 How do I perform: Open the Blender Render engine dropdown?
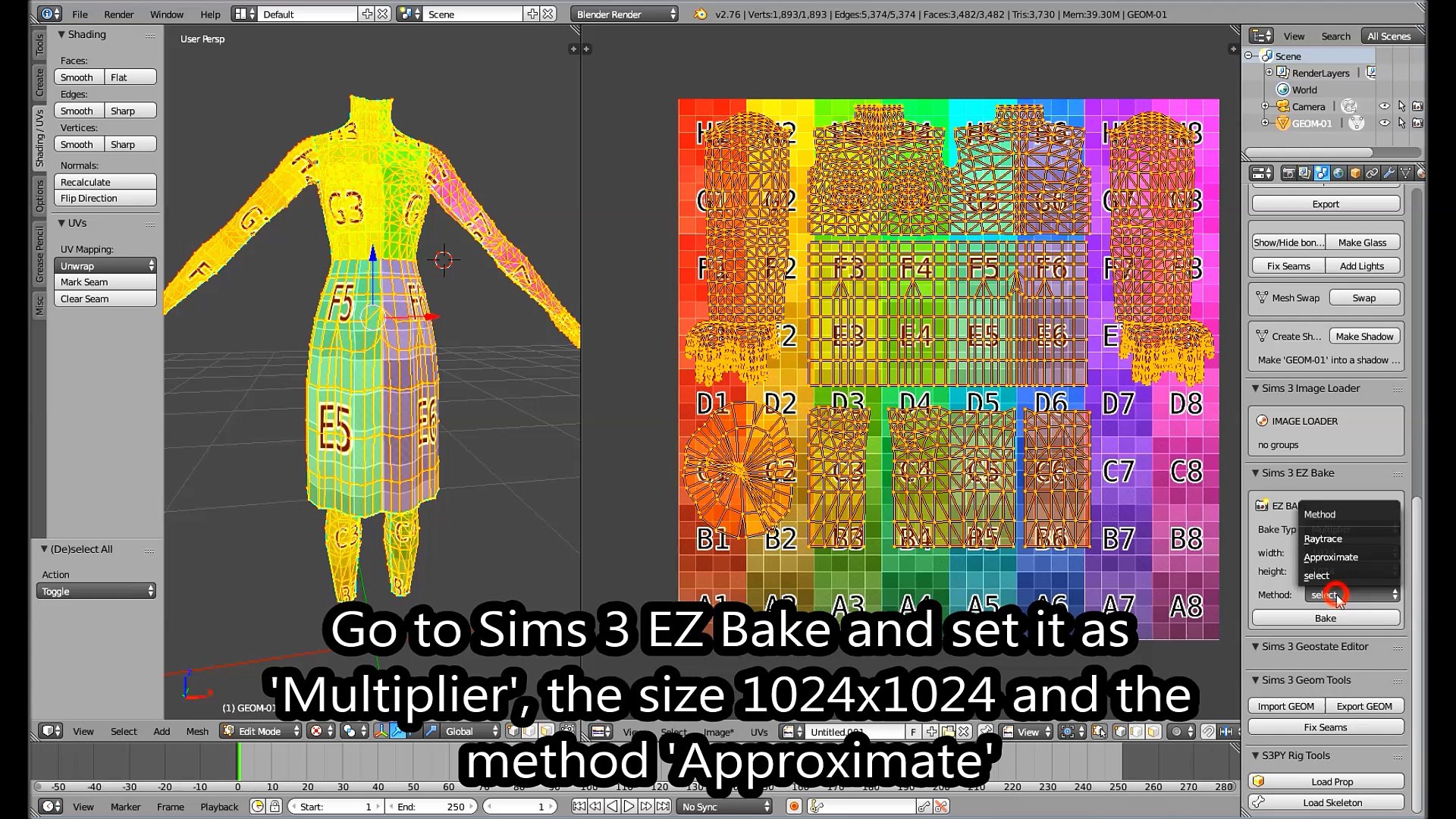(625, 14)
